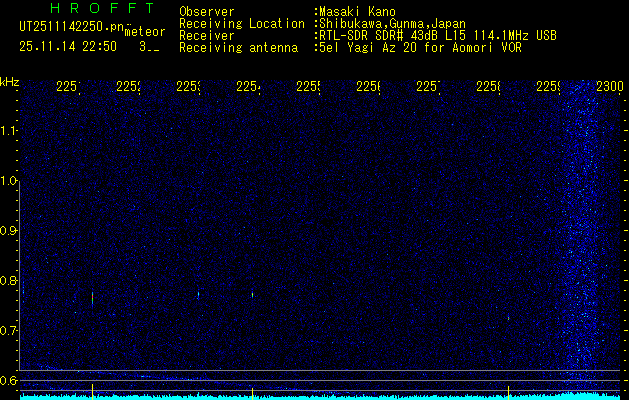
Task: Click the meteor echo near 2253
Action: [x=198, y=295]
